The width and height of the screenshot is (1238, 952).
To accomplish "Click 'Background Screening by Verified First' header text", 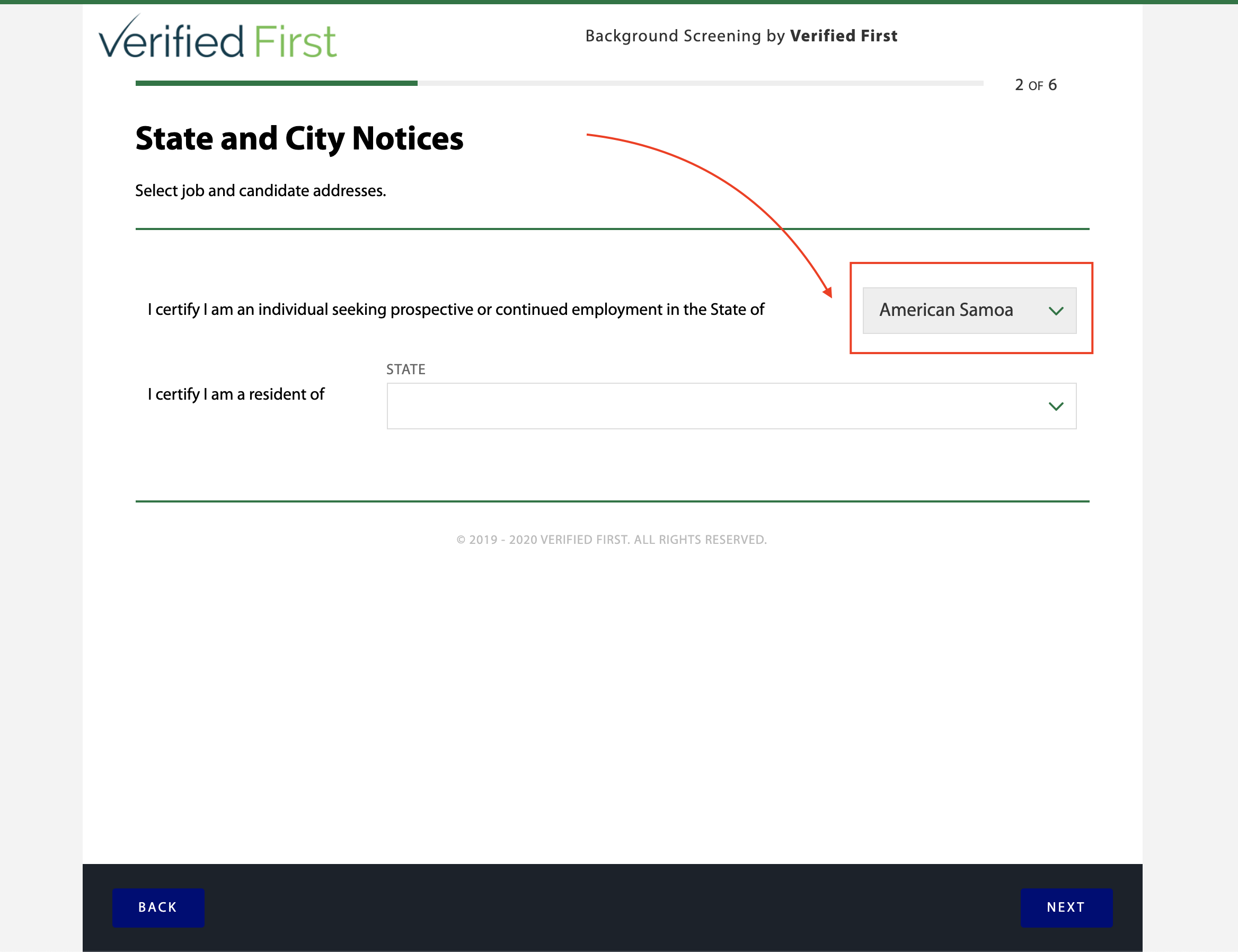I will pos(741,36).
